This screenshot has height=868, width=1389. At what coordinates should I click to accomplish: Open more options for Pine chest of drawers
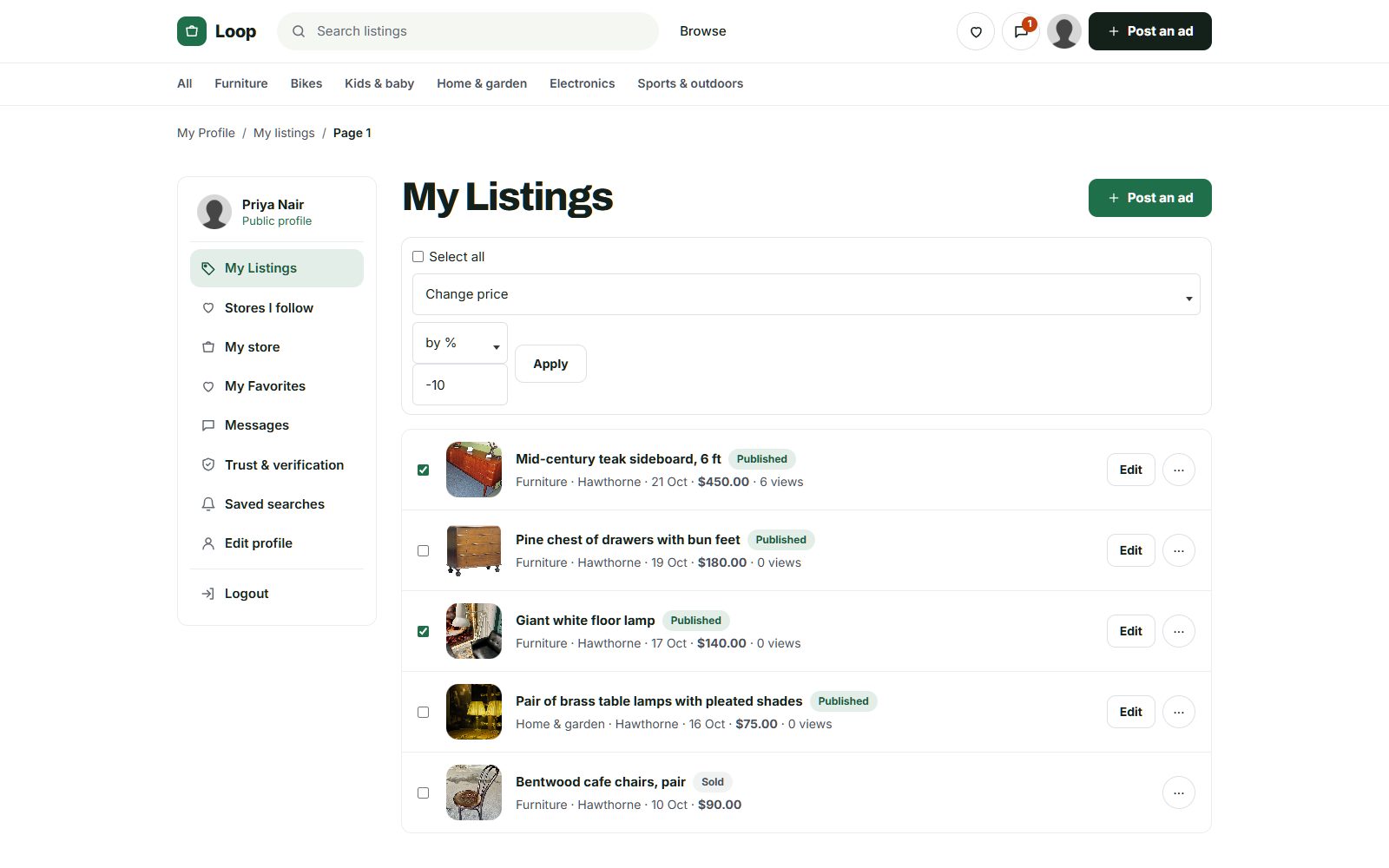point(1179,550)
